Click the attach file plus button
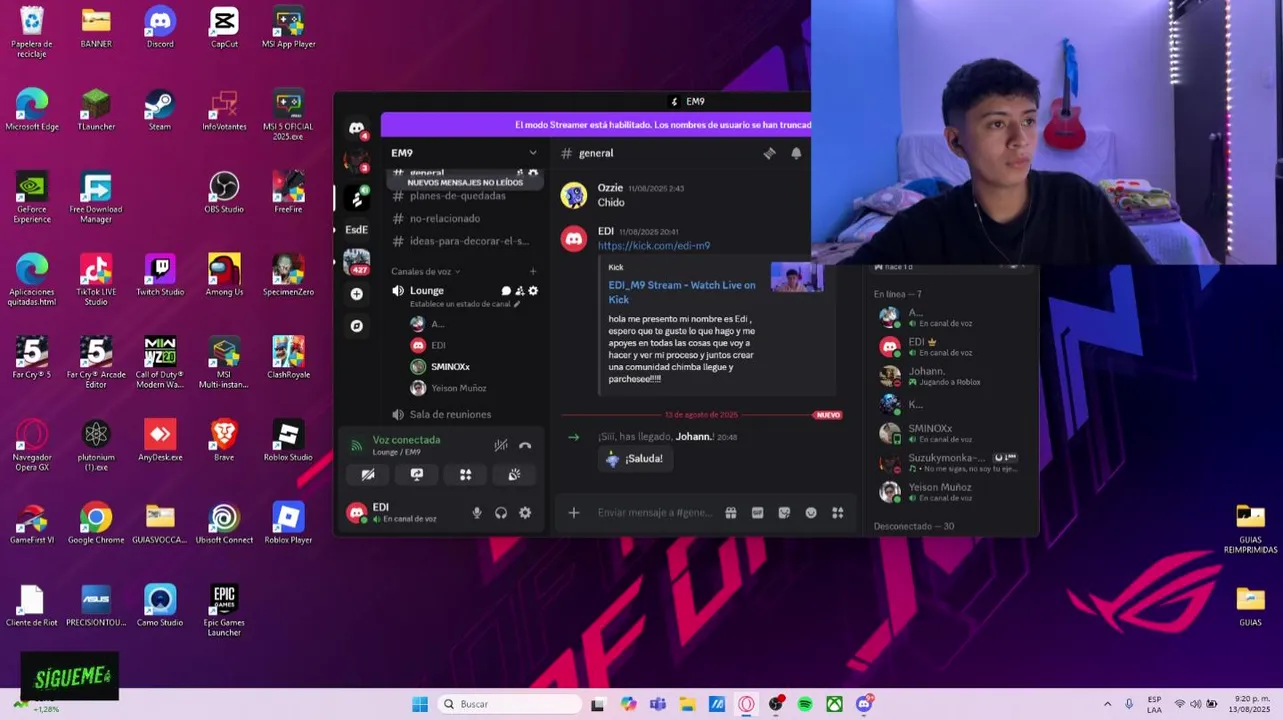Viewport: 1283px width, 720px height. pos(574,513)
